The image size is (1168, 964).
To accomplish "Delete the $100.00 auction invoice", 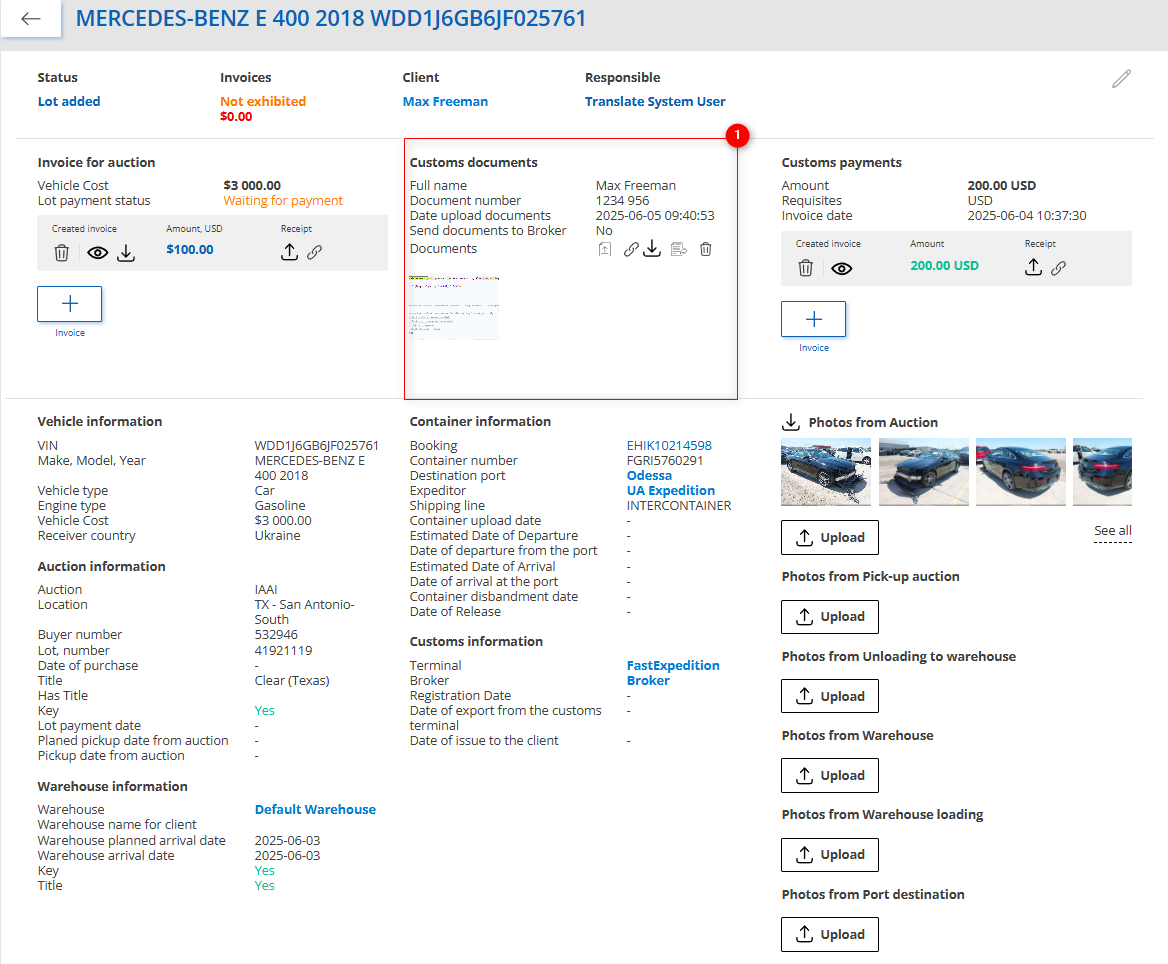I will pos(62,253).
